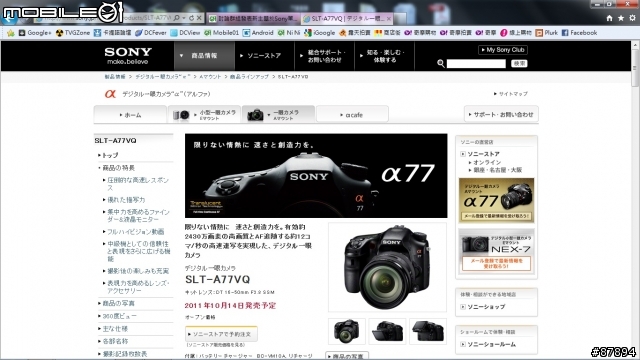Open the Mobile01 bookmark
The image size is (640, 360).
click(221, 33)
